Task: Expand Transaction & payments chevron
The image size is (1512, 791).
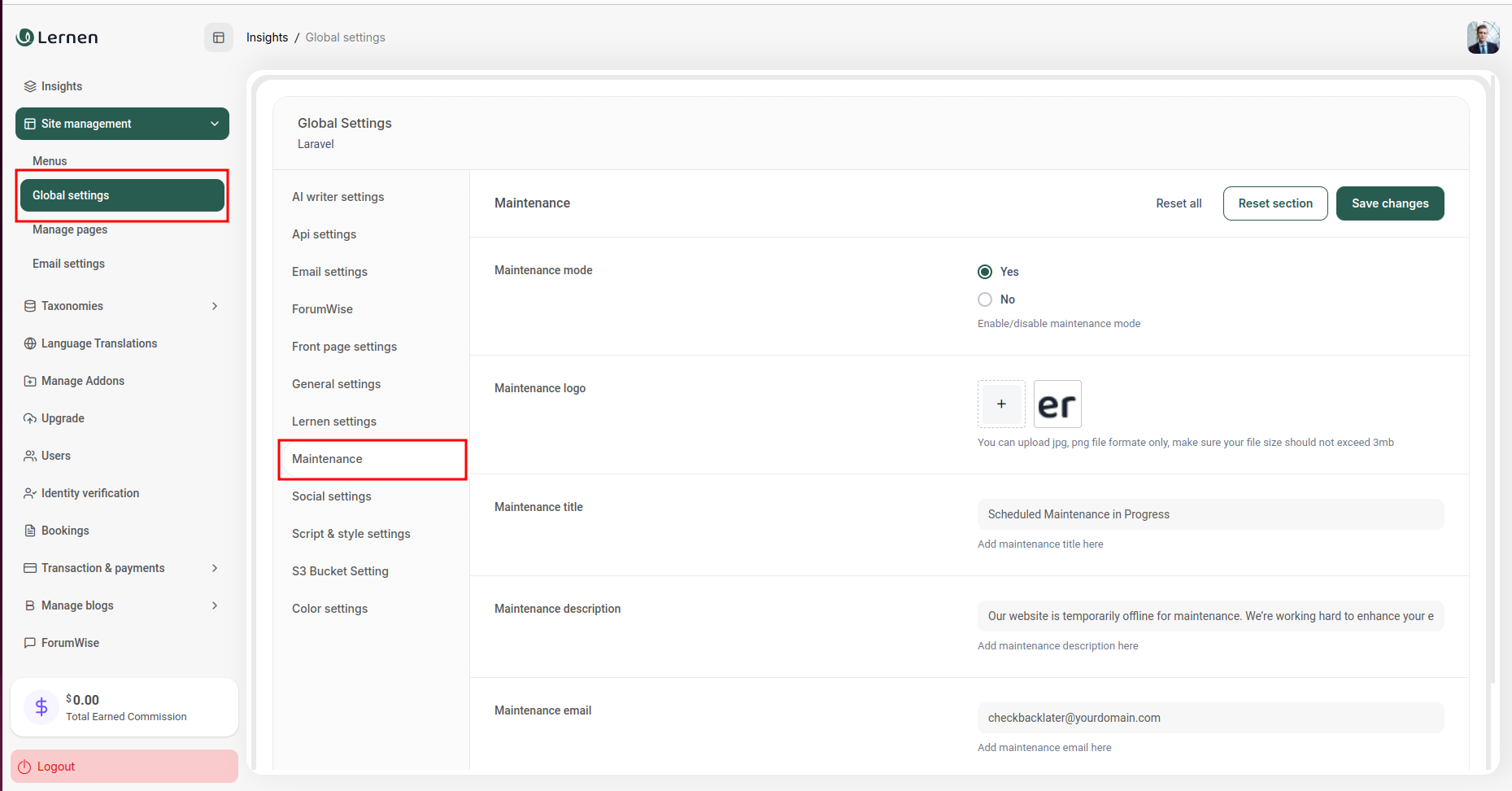Action: 215,568
